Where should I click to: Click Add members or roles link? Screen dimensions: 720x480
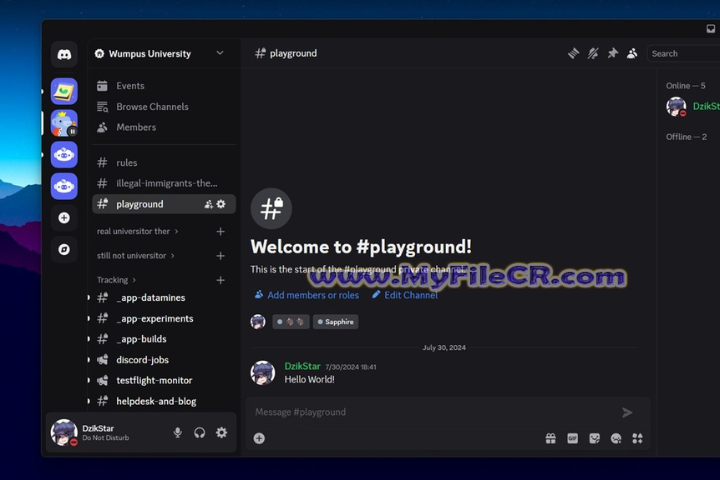(x=307, y=295)
